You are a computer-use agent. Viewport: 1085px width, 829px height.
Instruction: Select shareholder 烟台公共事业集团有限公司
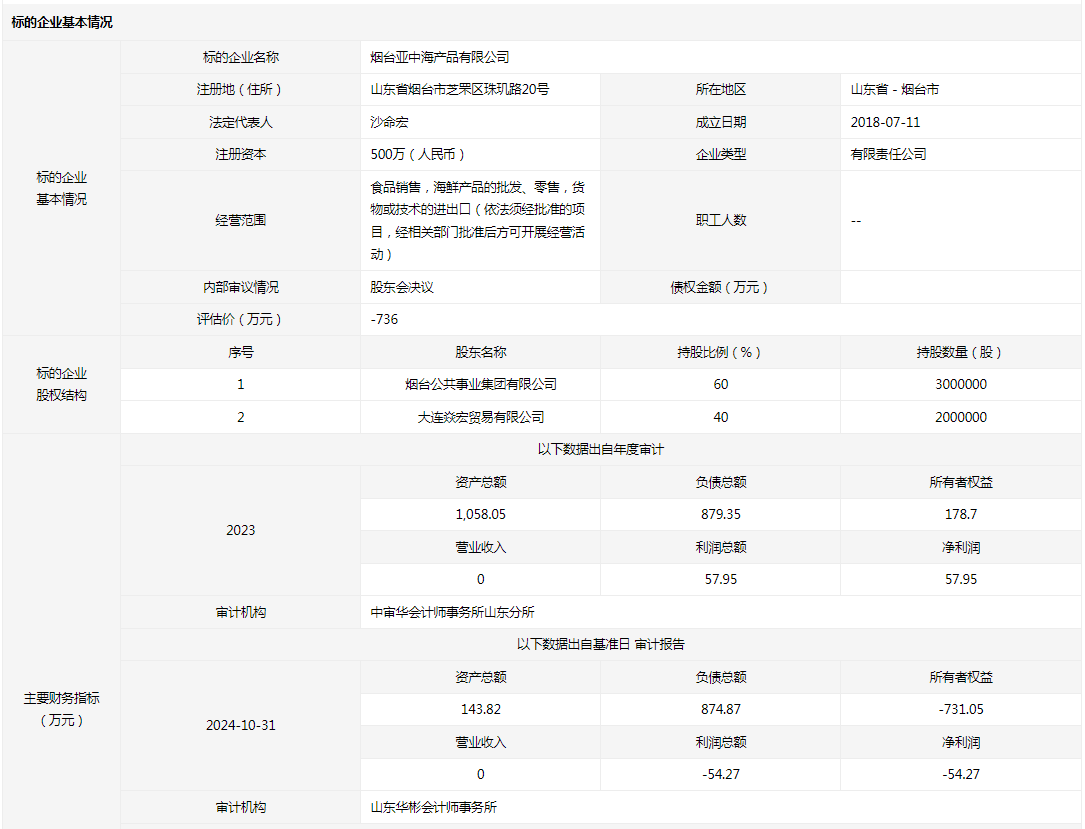coord(480,384)
